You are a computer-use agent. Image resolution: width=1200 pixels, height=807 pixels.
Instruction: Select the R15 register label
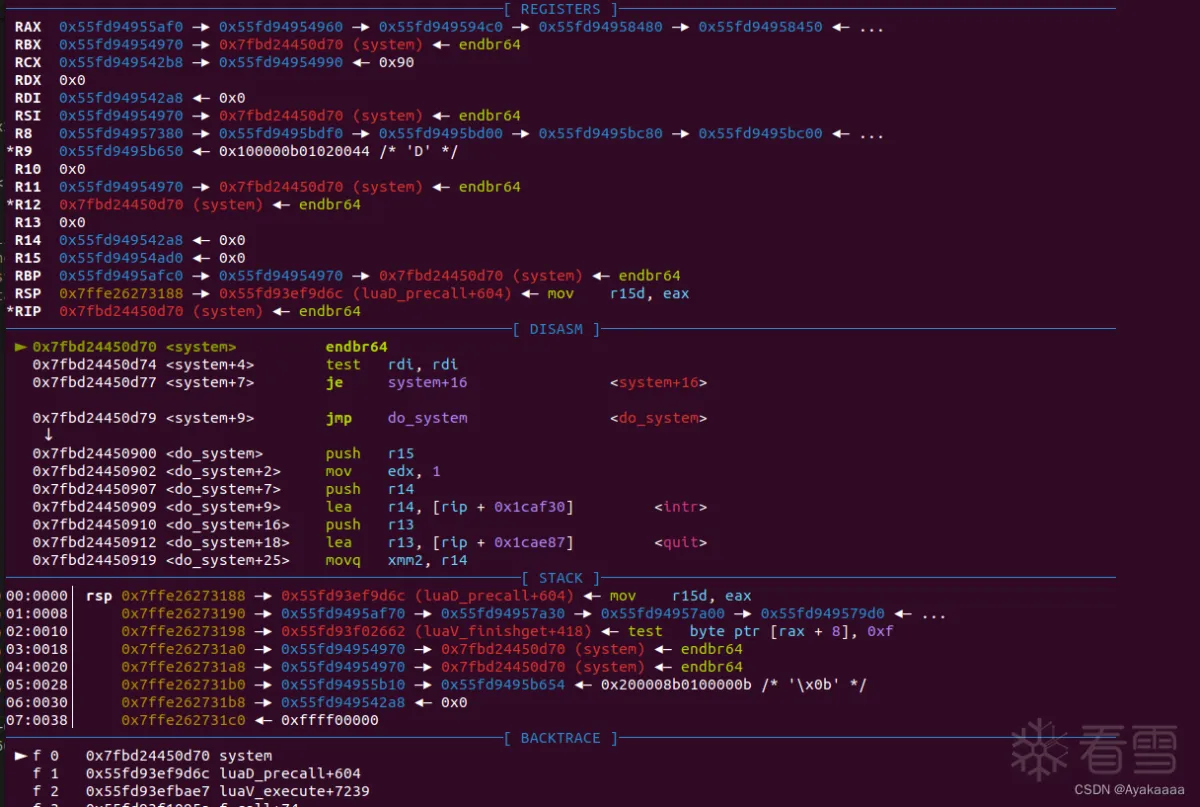coord(28,258)
